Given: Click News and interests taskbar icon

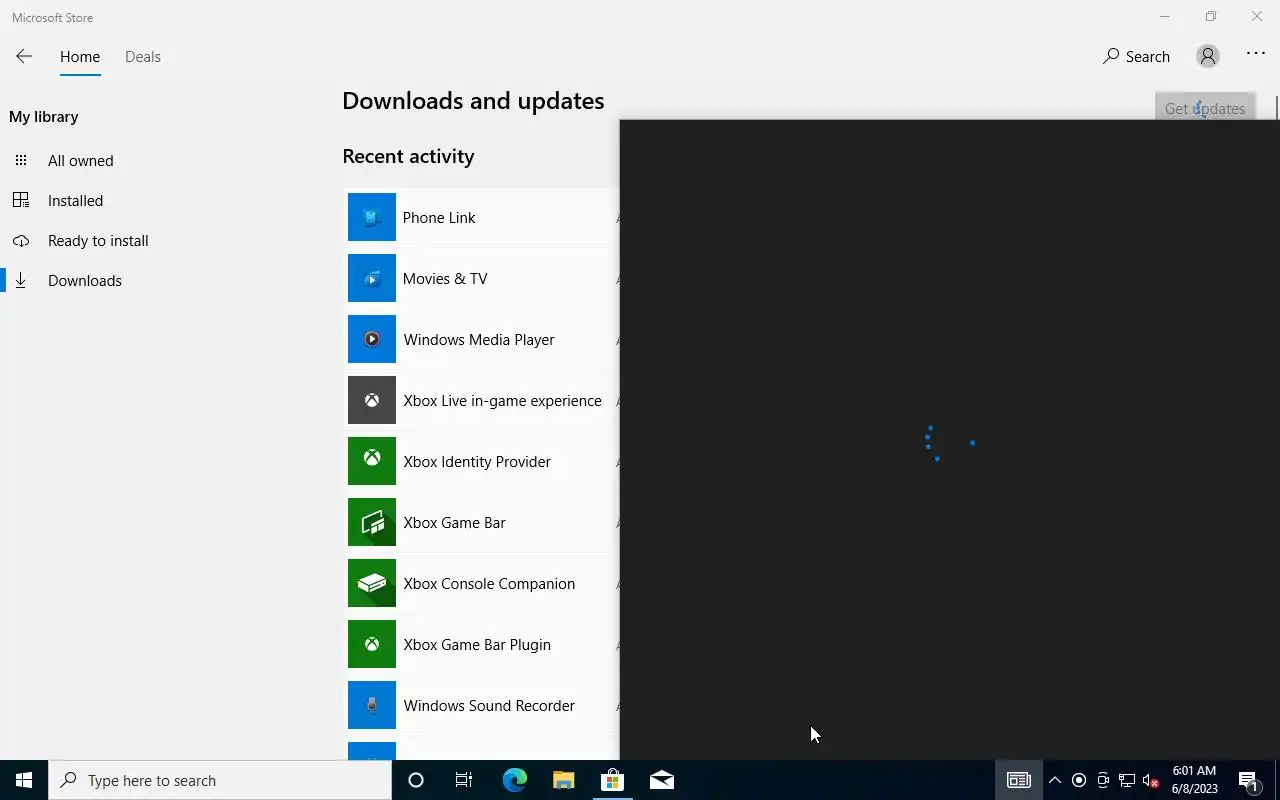Looking at the screenshot, I should coord(1018,780).
